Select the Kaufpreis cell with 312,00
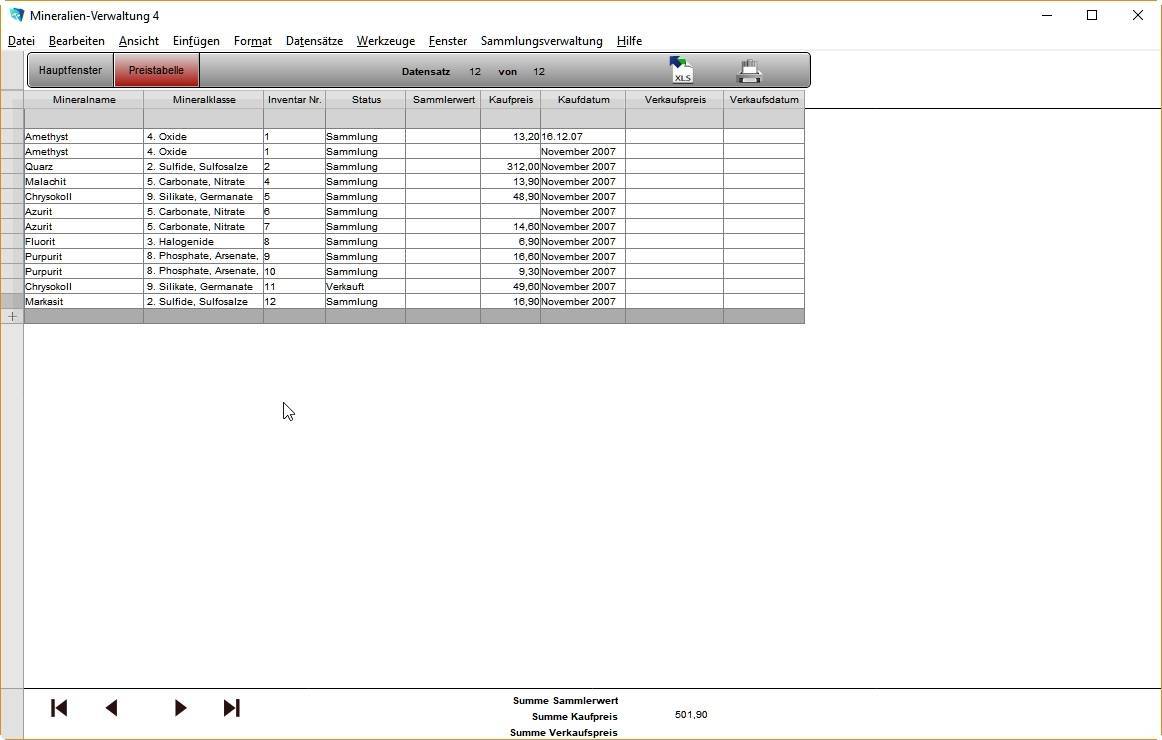This screenshot has width=1162, height=740. click(x=510, y=167)
